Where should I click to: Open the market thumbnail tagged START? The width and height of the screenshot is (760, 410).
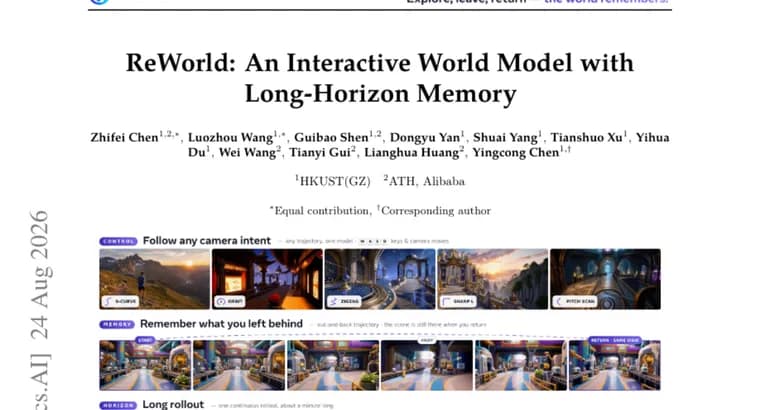145,365
